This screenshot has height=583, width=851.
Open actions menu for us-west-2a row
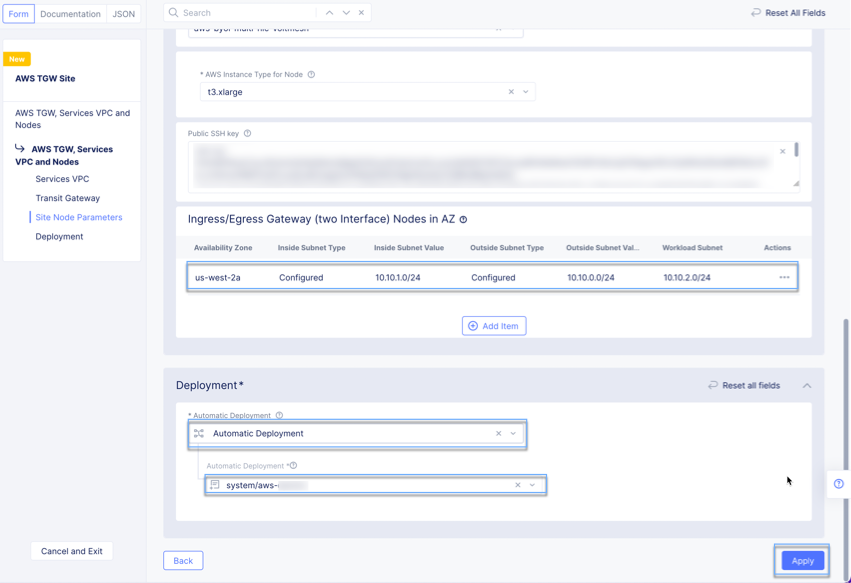[x=784, y=277]
